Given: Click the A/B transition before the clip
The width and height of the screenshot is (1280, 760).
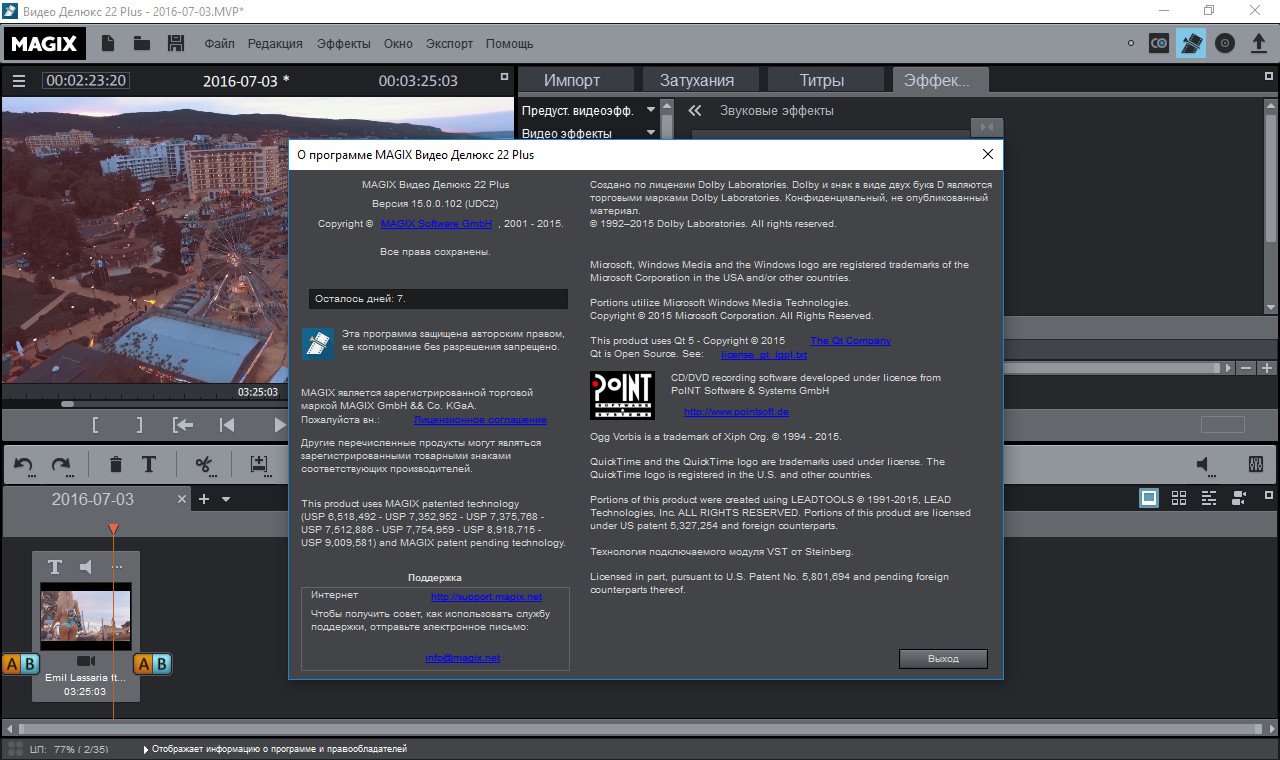Looking at the screenshot, I should [20, 664].
